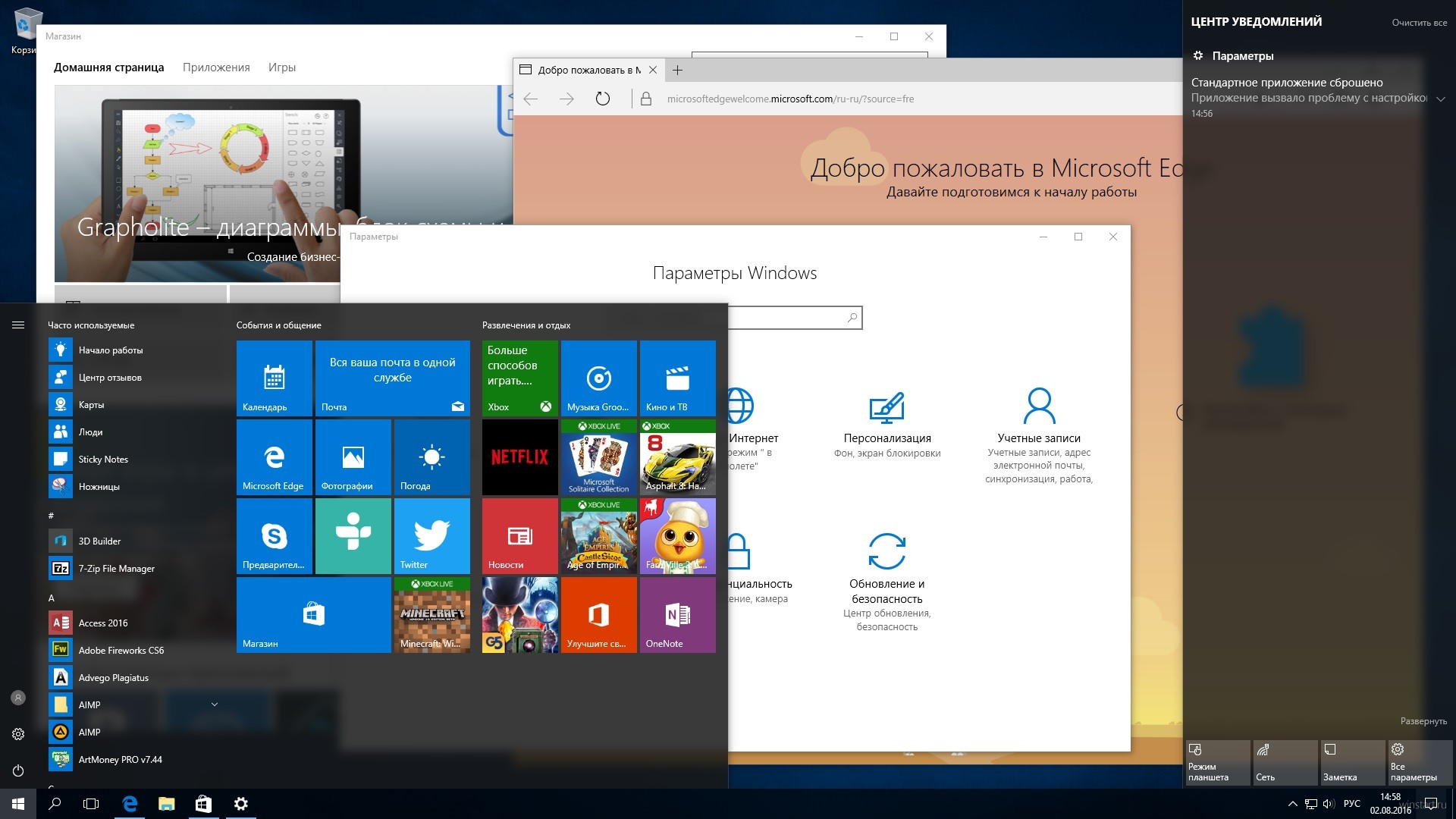Open the Calendar tile in Start menu
The width and height of the screenshot is (1456, 819).
coord(275,378)
